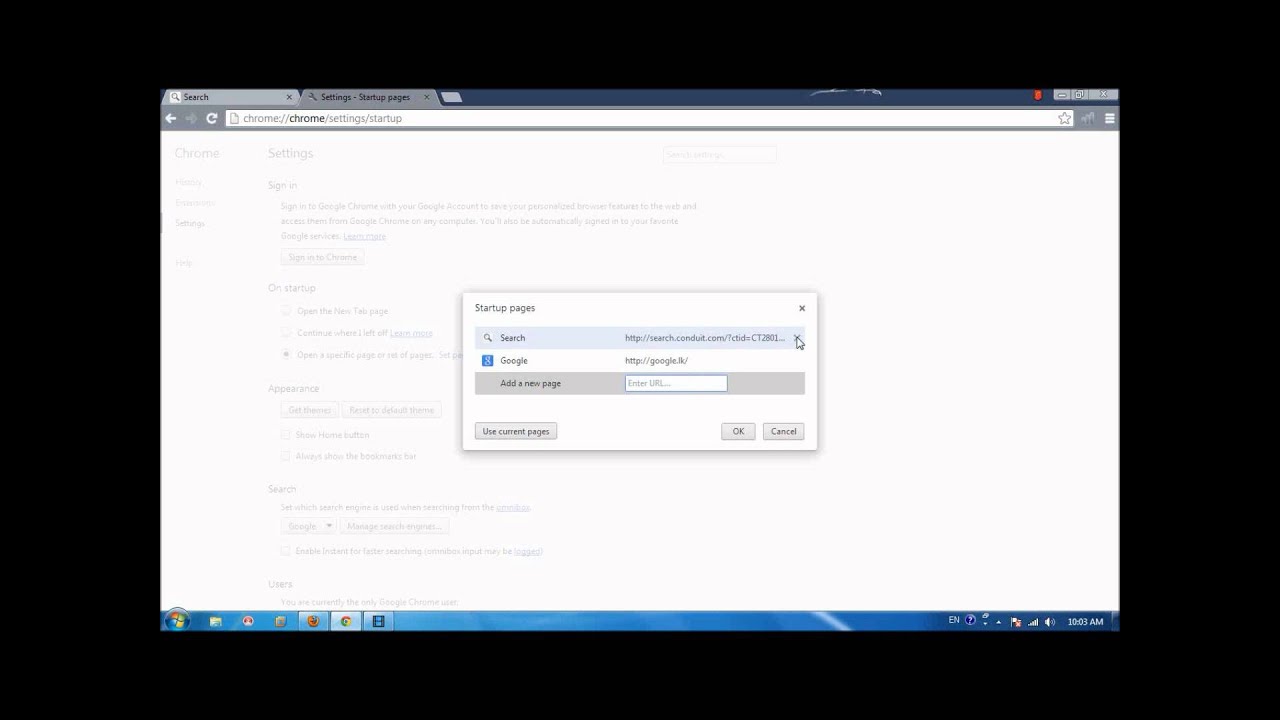Click Sign in to Chrome button
The image size is (1280, 720).
[x=322, y=257]
